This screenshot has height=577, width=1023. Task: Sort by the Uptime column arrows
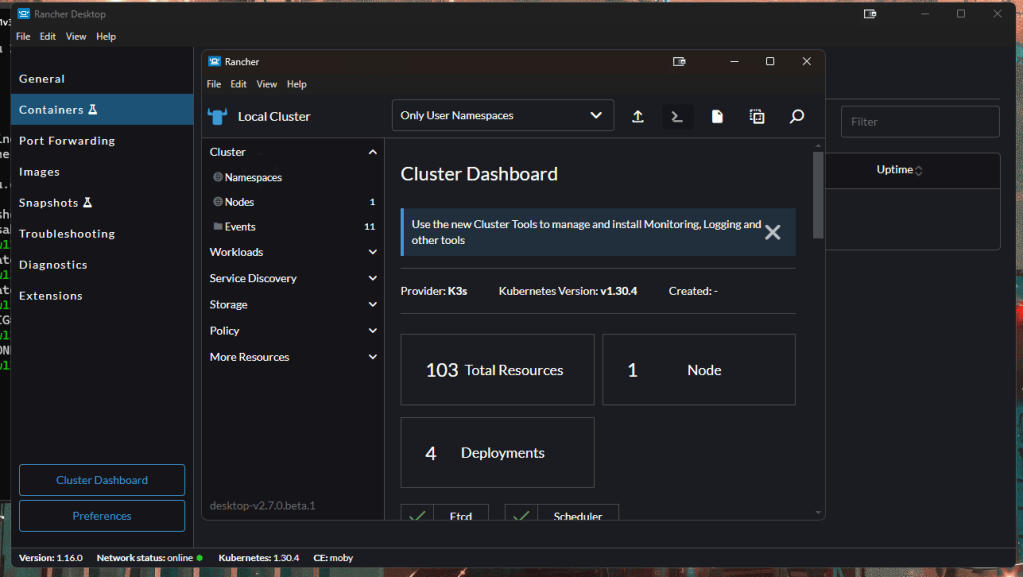pos(919,170)
